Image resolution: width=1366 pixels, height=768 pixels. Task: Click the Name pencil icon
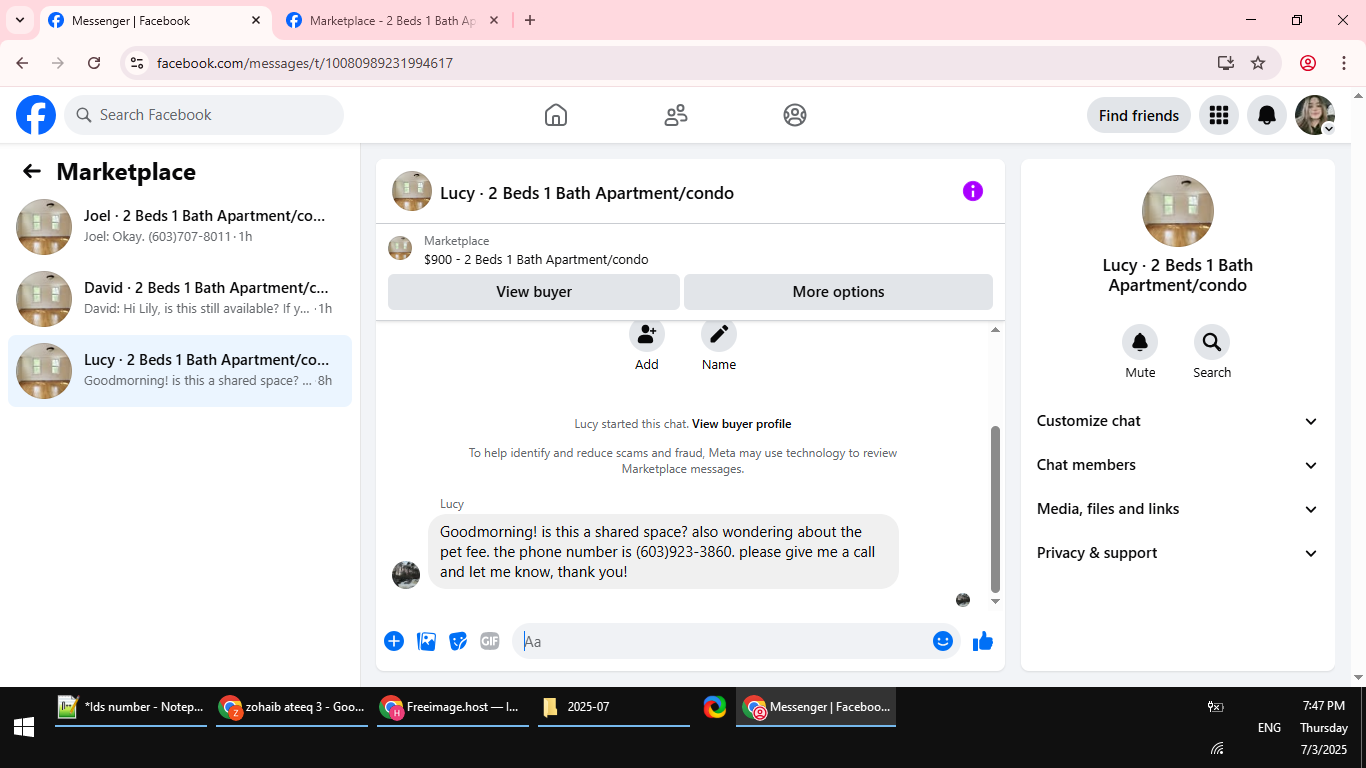(x=719, y=334)
